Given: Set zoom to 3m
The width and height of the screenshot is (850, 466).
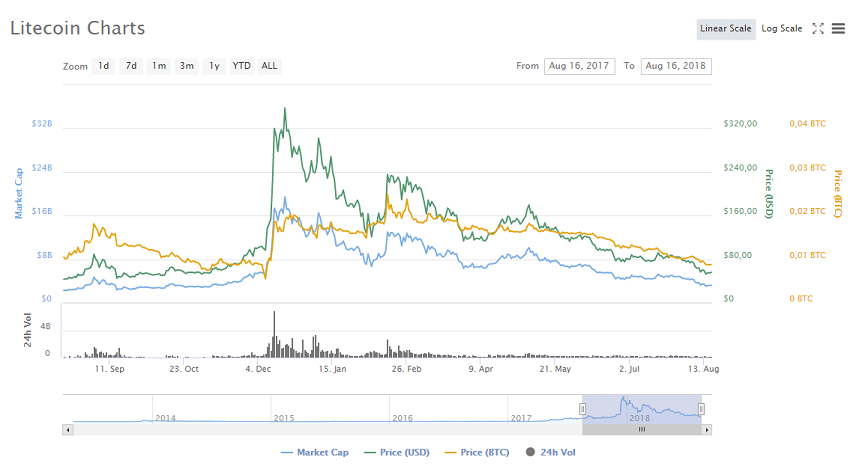Looking at the screenshot, I should pos(186,66).
